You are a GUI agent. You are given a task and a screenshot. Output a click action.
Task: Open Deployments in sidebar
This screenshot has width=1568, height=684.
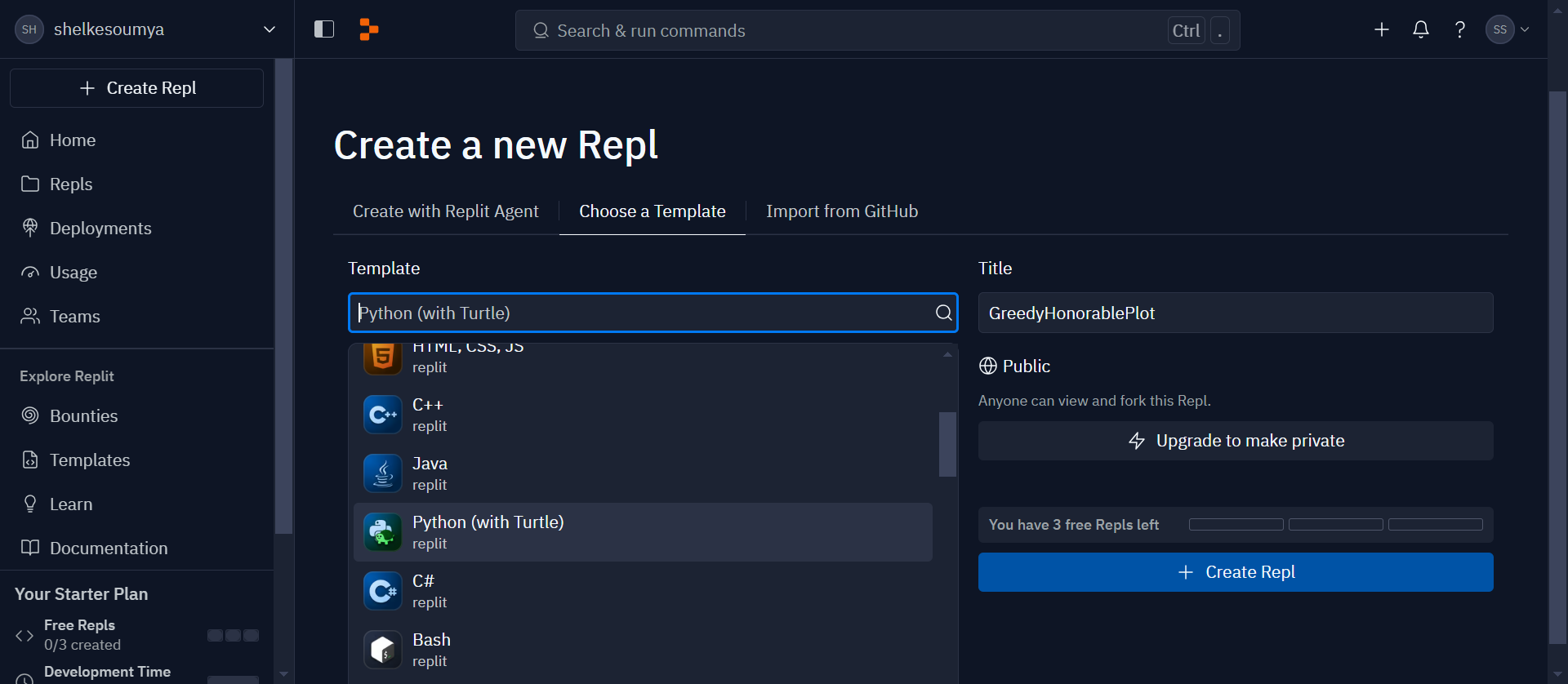(x=137, y=229)
